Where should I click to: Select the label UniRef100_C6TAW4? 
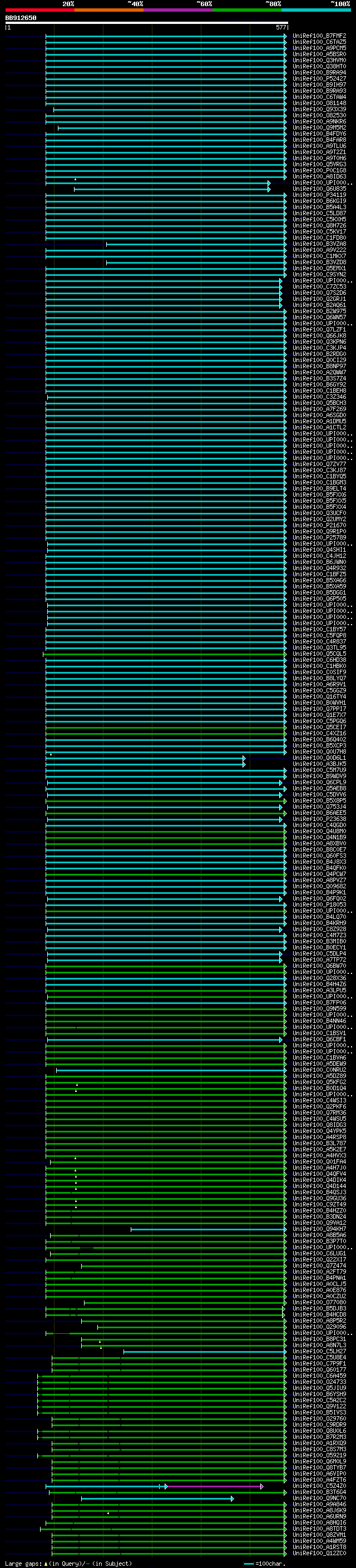coord(319,97)
